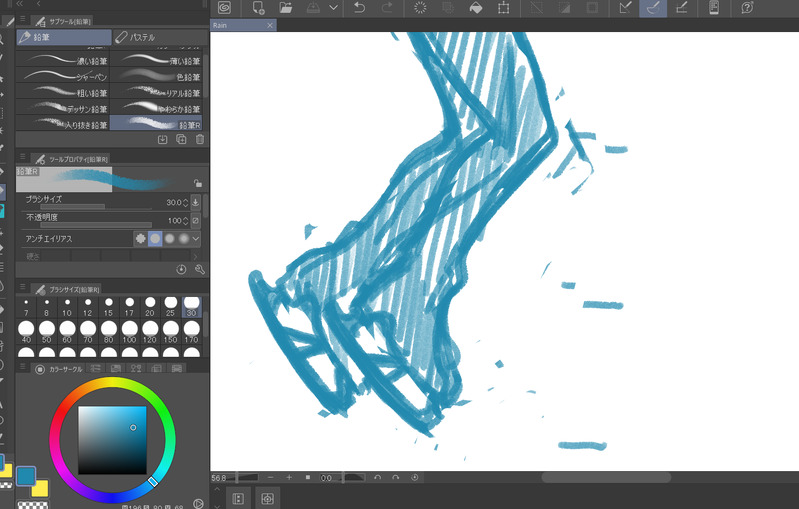Viewport: 799px width, 509px height.
Task: Clear outside selection icon in toolbar
Action: coord(448,8)
